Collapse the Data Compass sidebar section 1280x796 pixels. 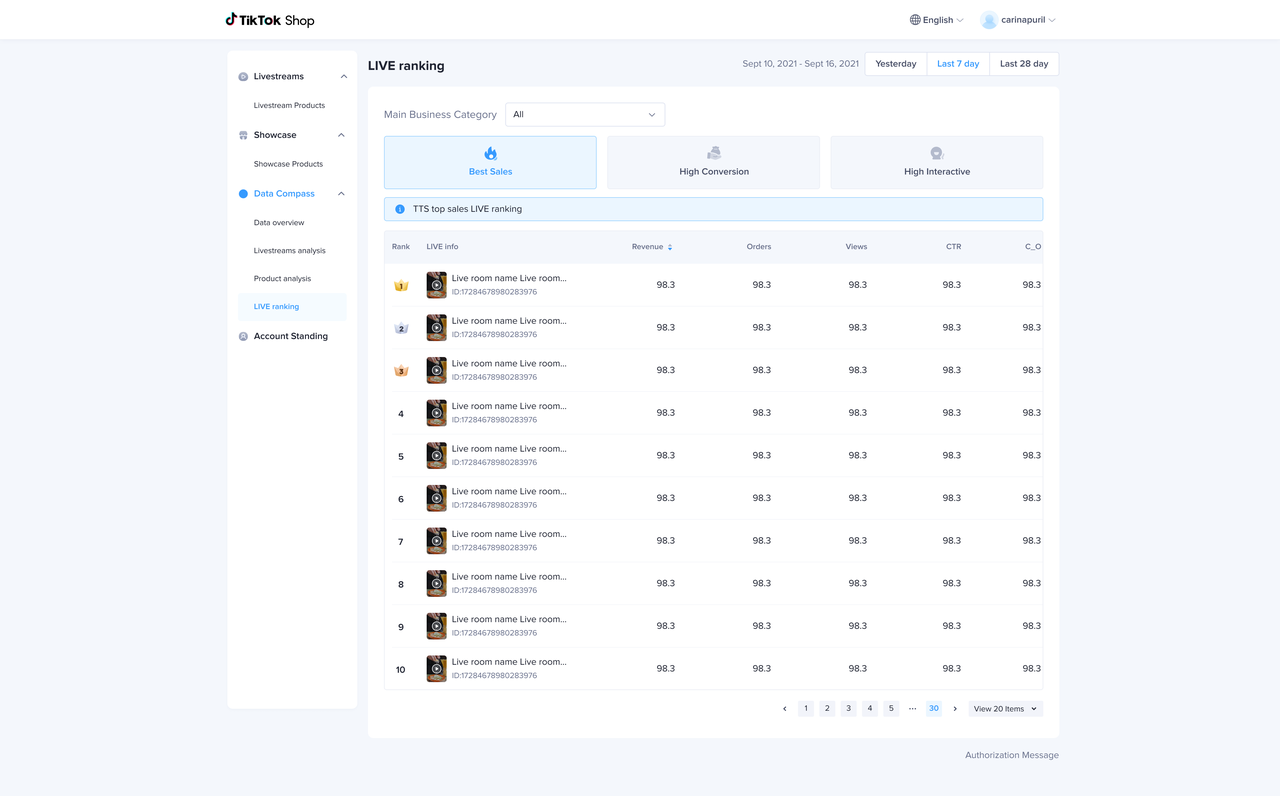pyautogui.click(x=341, y=194)
